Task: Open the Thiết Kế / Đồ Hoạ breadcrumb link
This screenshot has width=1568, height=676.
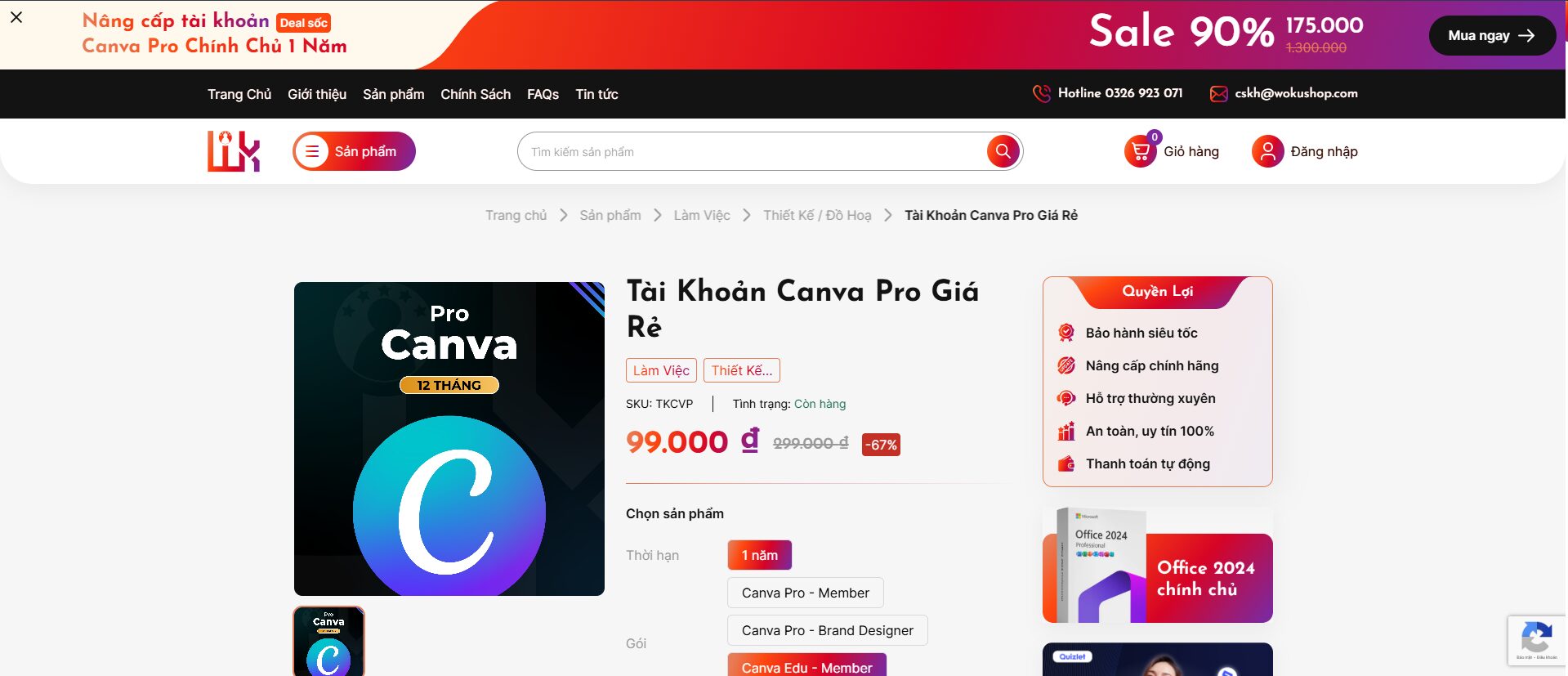Action: pyautogui.click(x=817, y=215)
